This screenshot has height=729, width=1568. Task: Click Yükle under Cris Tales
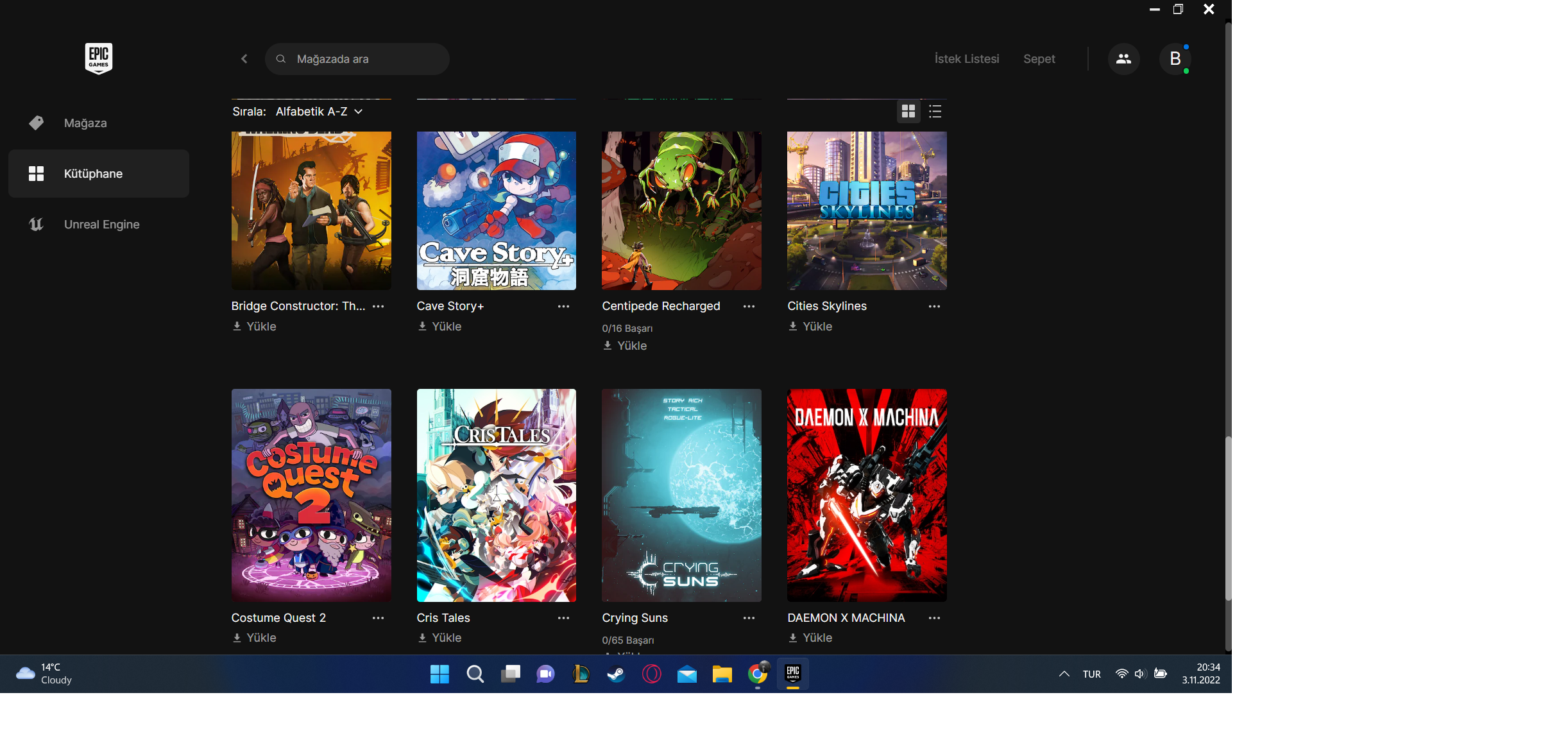click(x=439, y=638)
